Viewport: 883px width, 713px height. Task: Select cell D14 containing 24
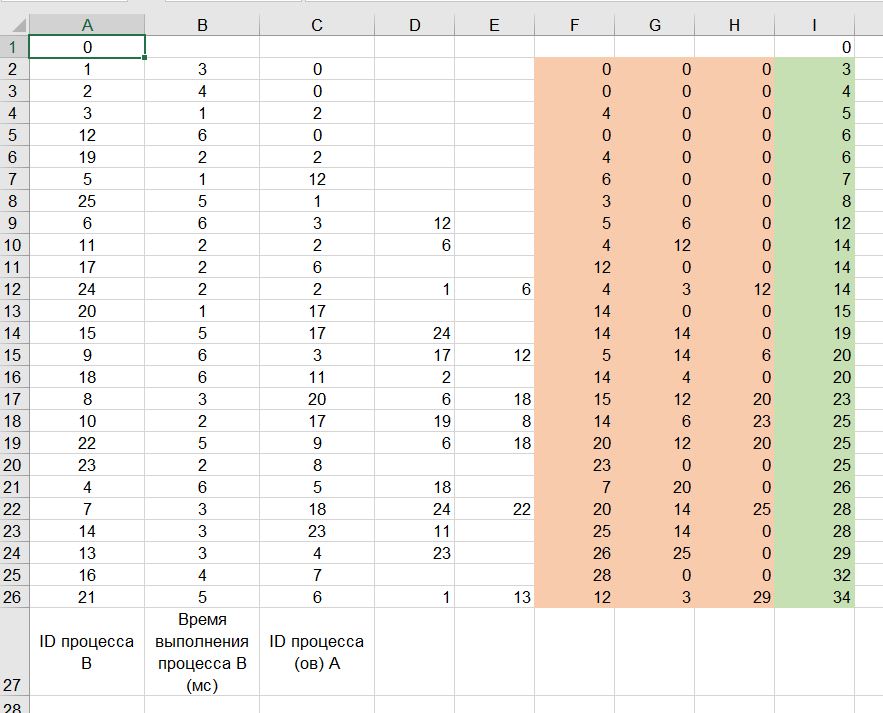tap(414, 333)
